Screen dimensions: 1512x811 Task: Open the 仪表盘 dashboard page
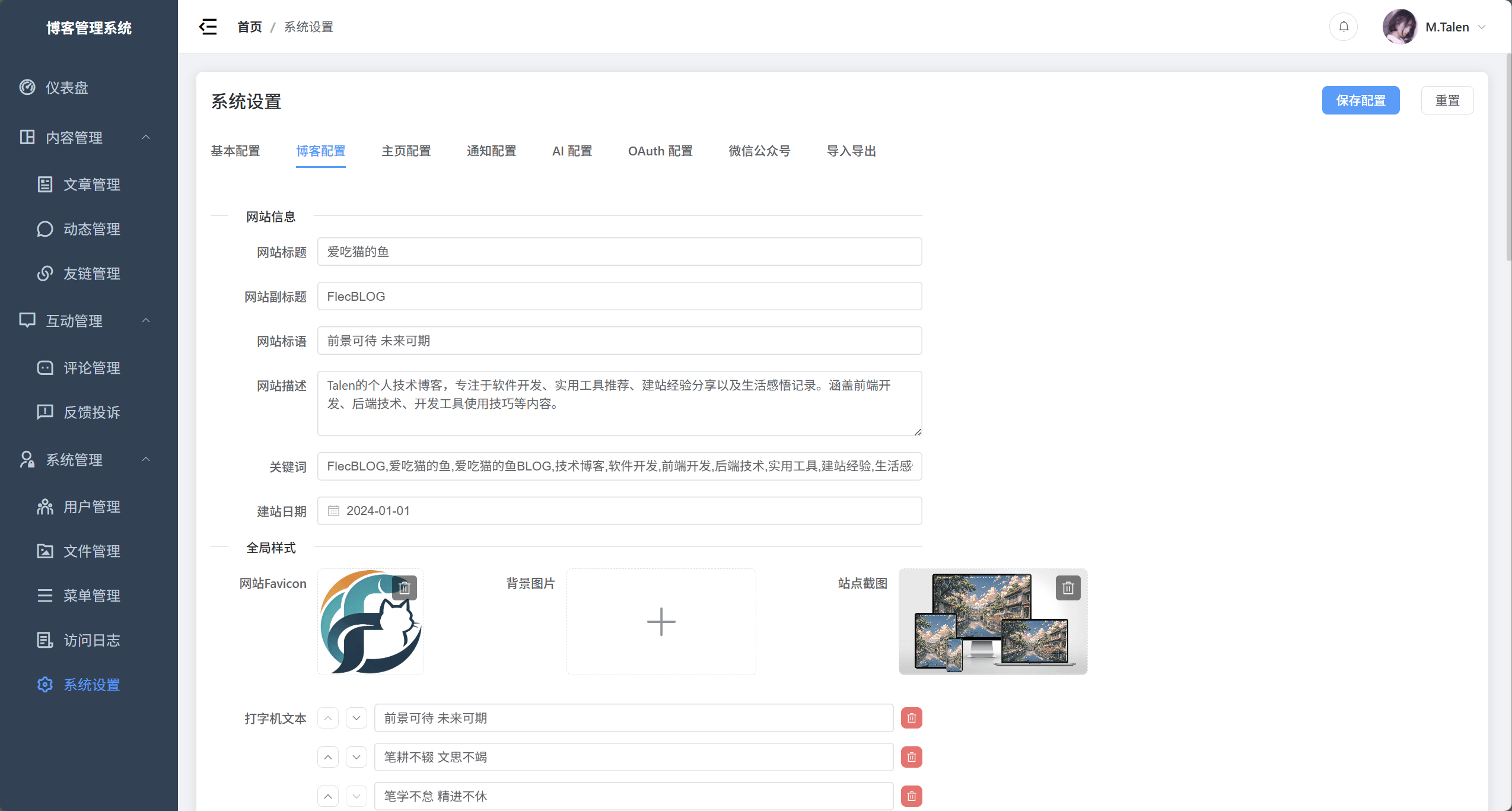[66, 87]
